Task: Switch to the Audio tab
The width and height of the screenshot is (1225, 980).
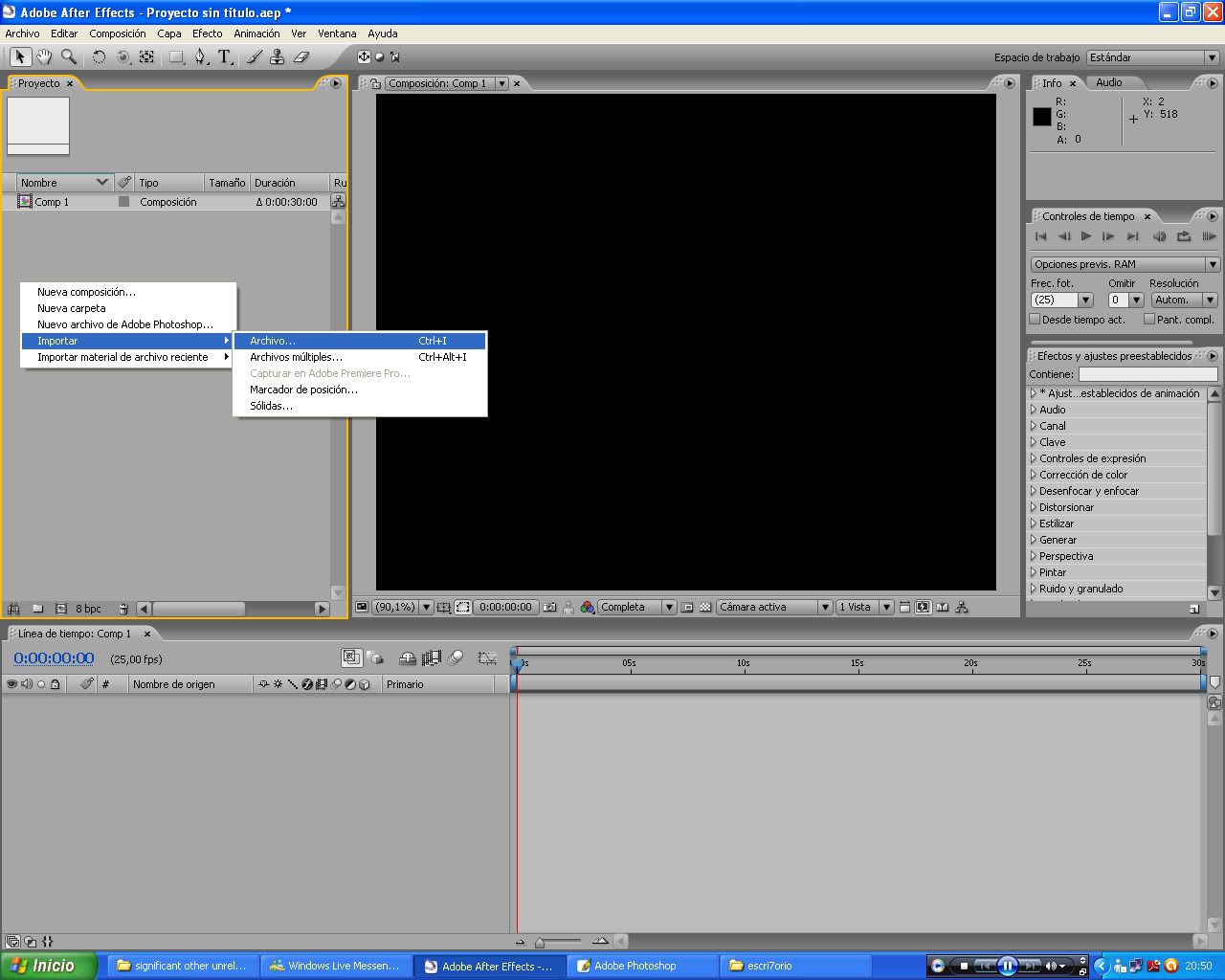Action: click(1109, 82)
